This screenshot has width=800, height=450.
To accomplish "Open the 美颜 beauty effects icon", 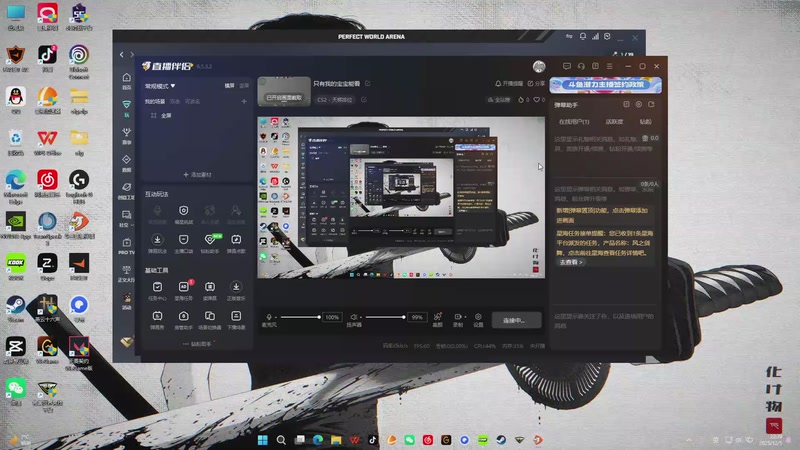I will 437,319.
